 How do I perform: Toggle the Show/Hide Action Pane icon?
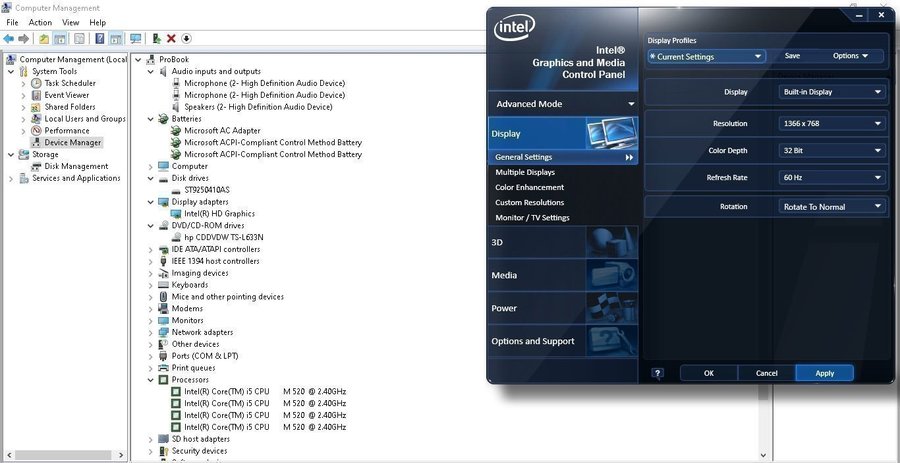pos(115,38)
